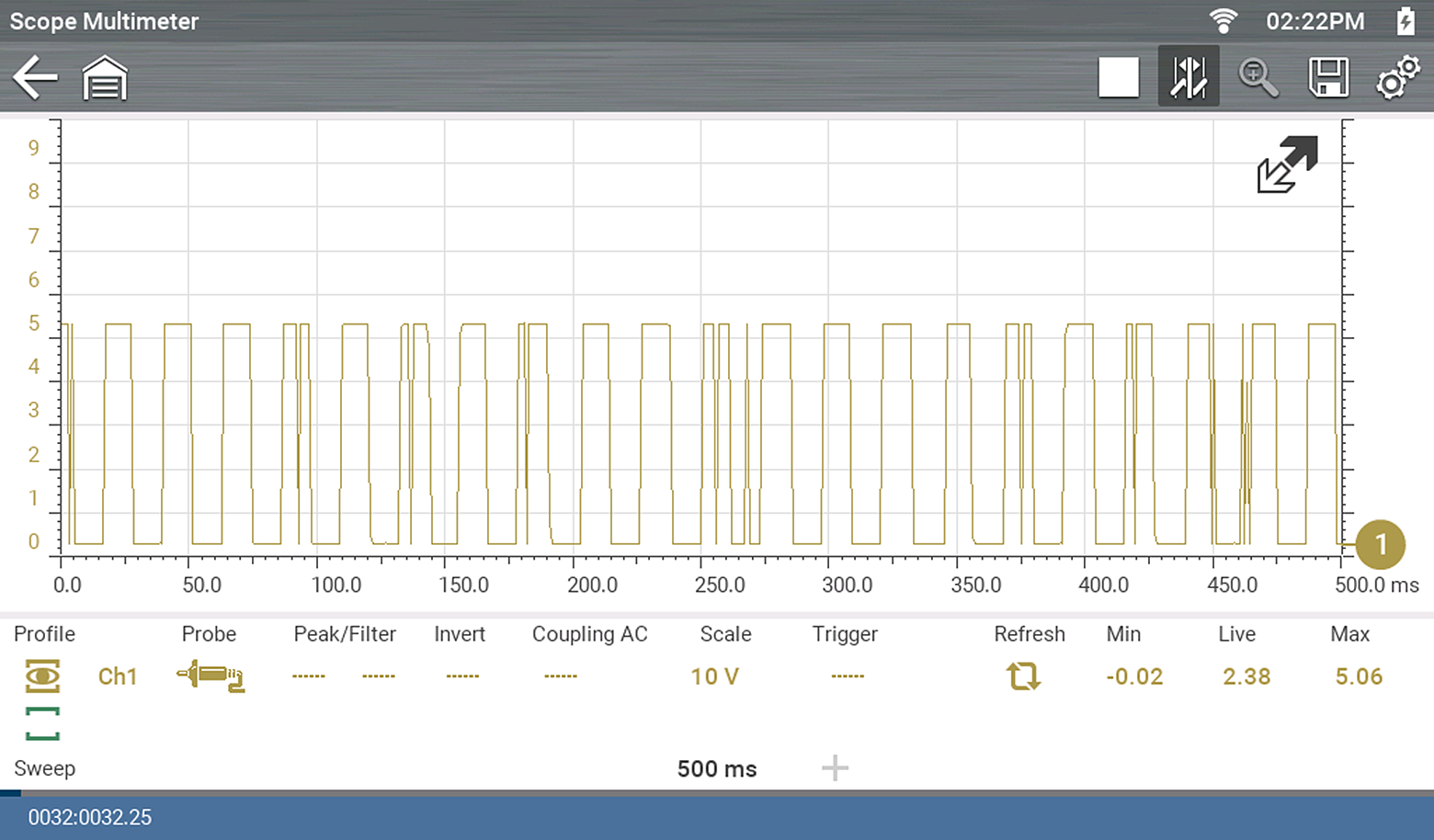Click the Refresh min/max icon
The width and height of the screenshot is (1434, 840).
coord(1023,676)
